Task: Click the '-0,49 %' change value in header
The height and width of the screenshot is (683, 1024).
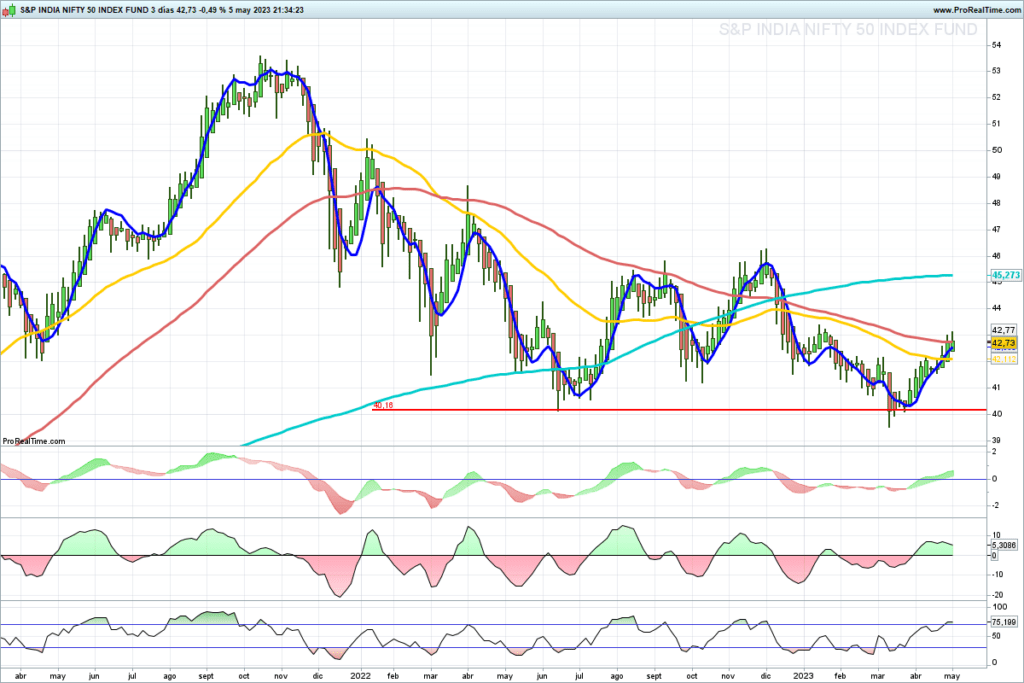Action: pyautogui.click(x=212, y=10)
